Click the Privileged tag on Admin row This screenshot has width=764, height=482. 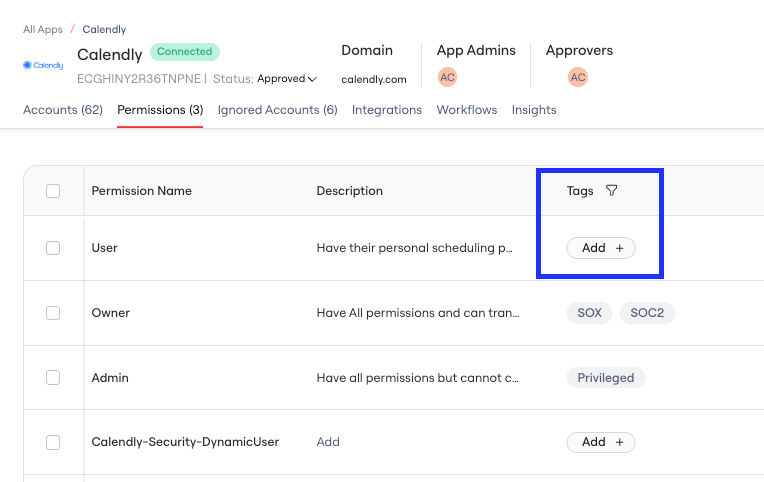pyautogui.click(x=606, y=378)
